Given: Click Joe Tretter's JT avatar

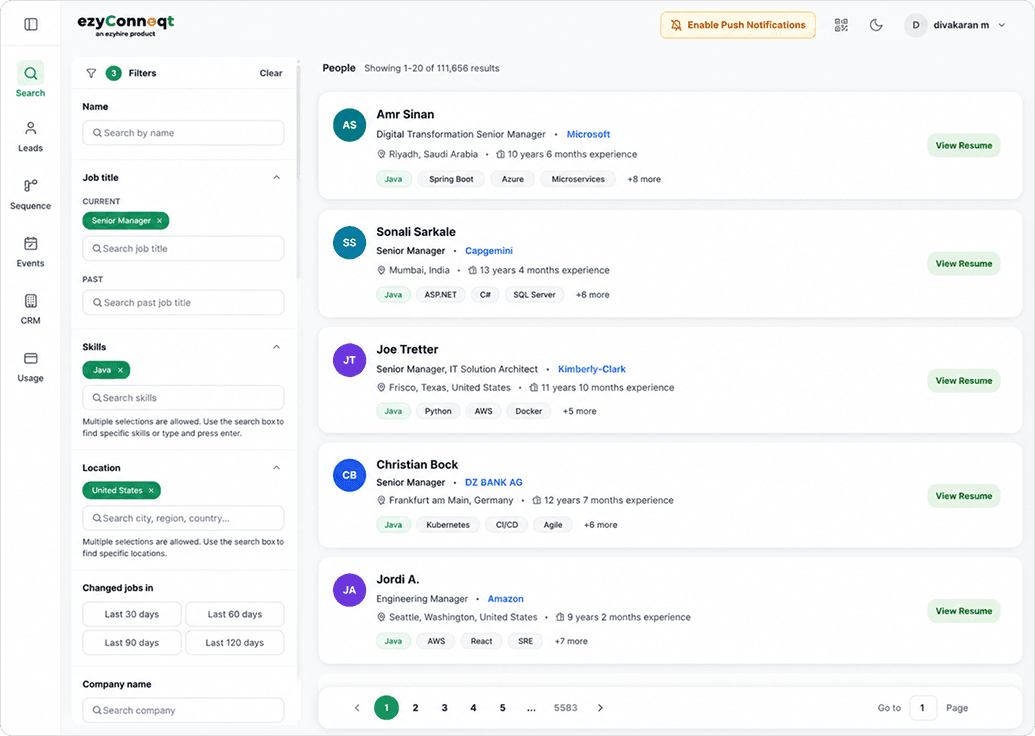Looking at the screenshot, I should 349,360.
